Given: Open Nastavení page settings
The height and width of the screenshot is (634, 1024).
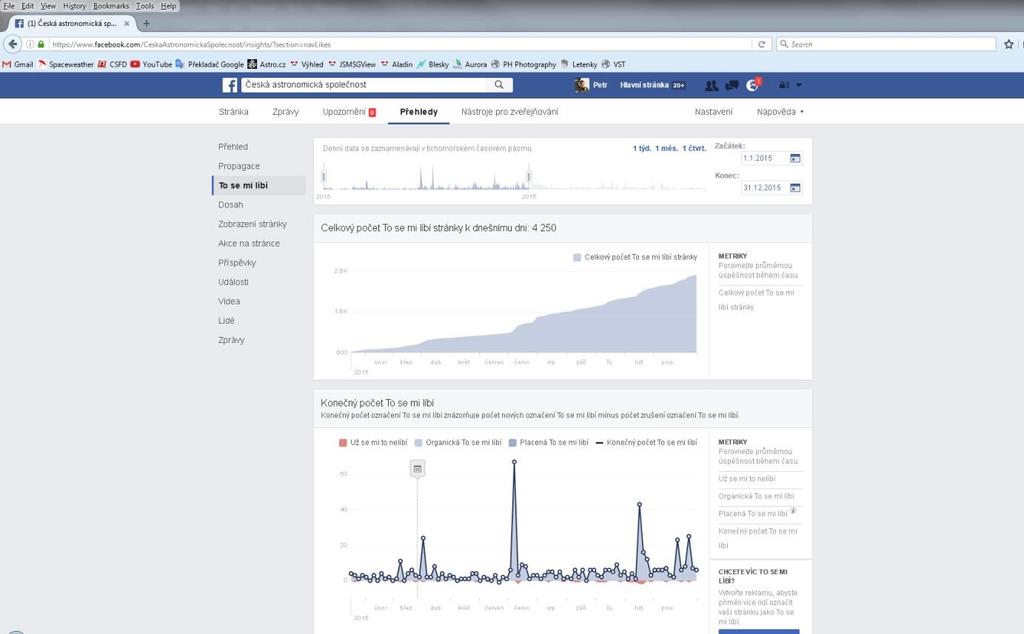Looking at the screenshot, I should [x=713, y=112].
